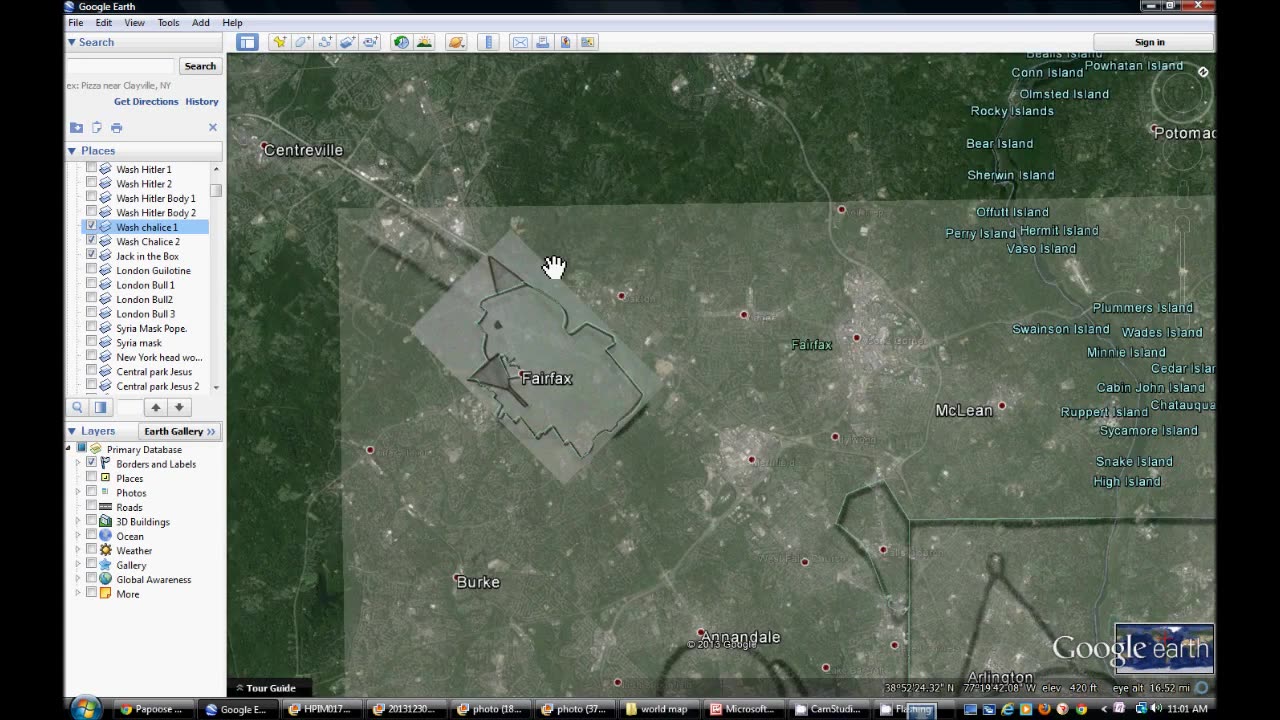
Task: Enable the Roads layer checkbox
Action: point(92,507)
